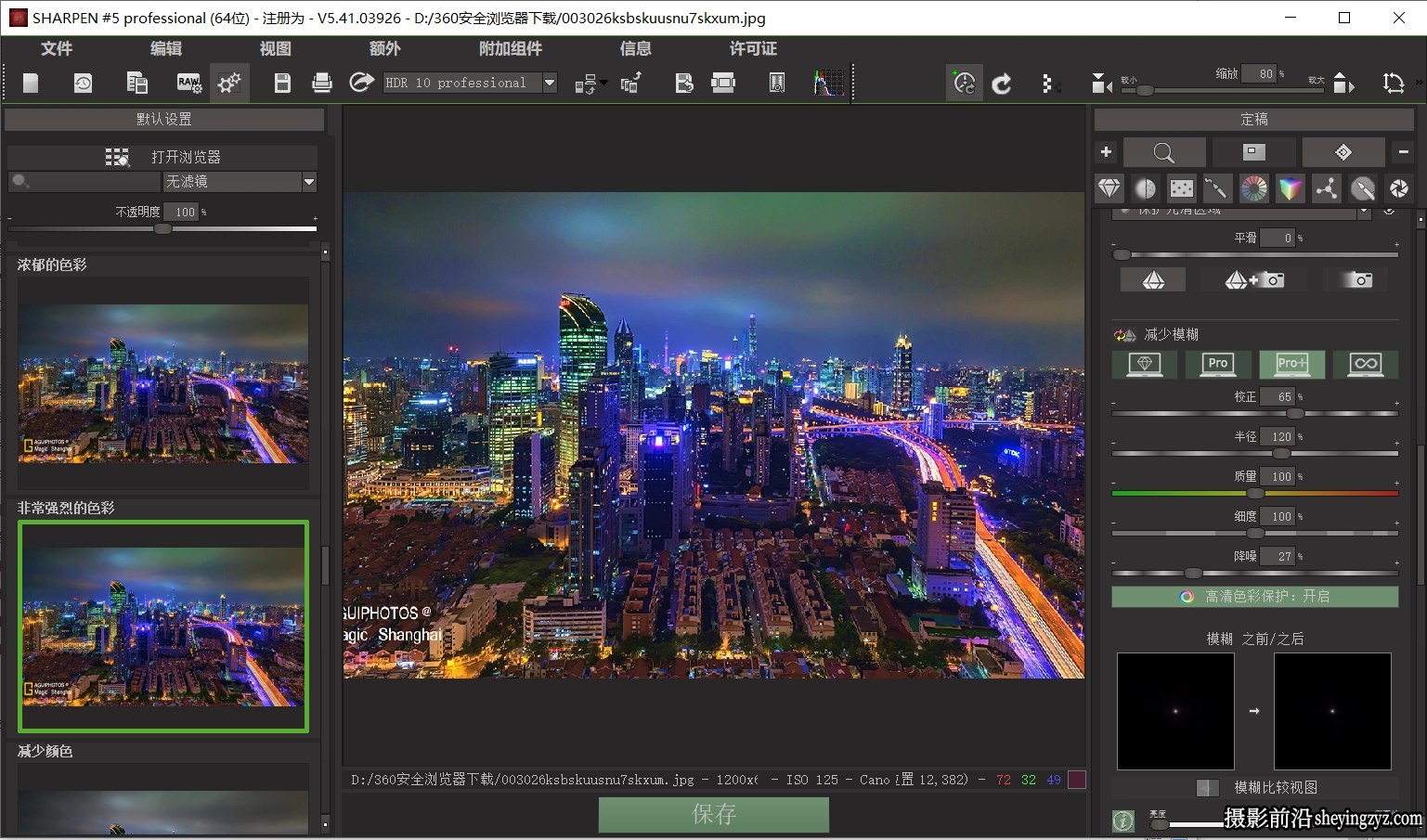Select the 浓郁的色彩 preset thumbnail

tap(163, 383)
